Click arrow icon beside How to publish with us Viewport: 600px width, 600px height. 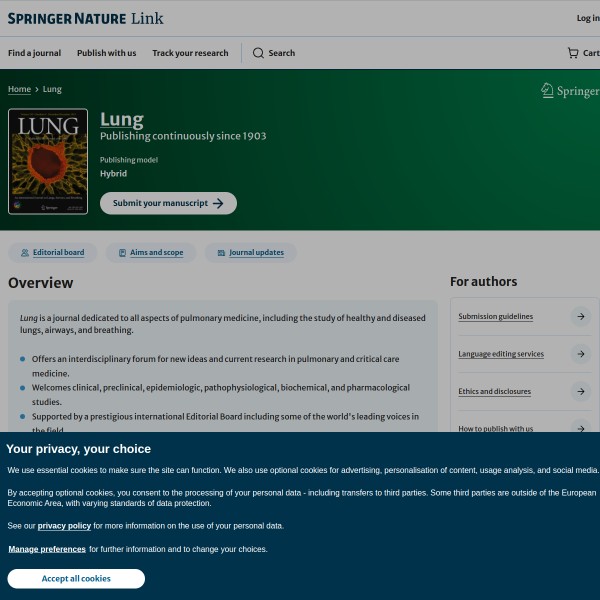pos(580,428)
